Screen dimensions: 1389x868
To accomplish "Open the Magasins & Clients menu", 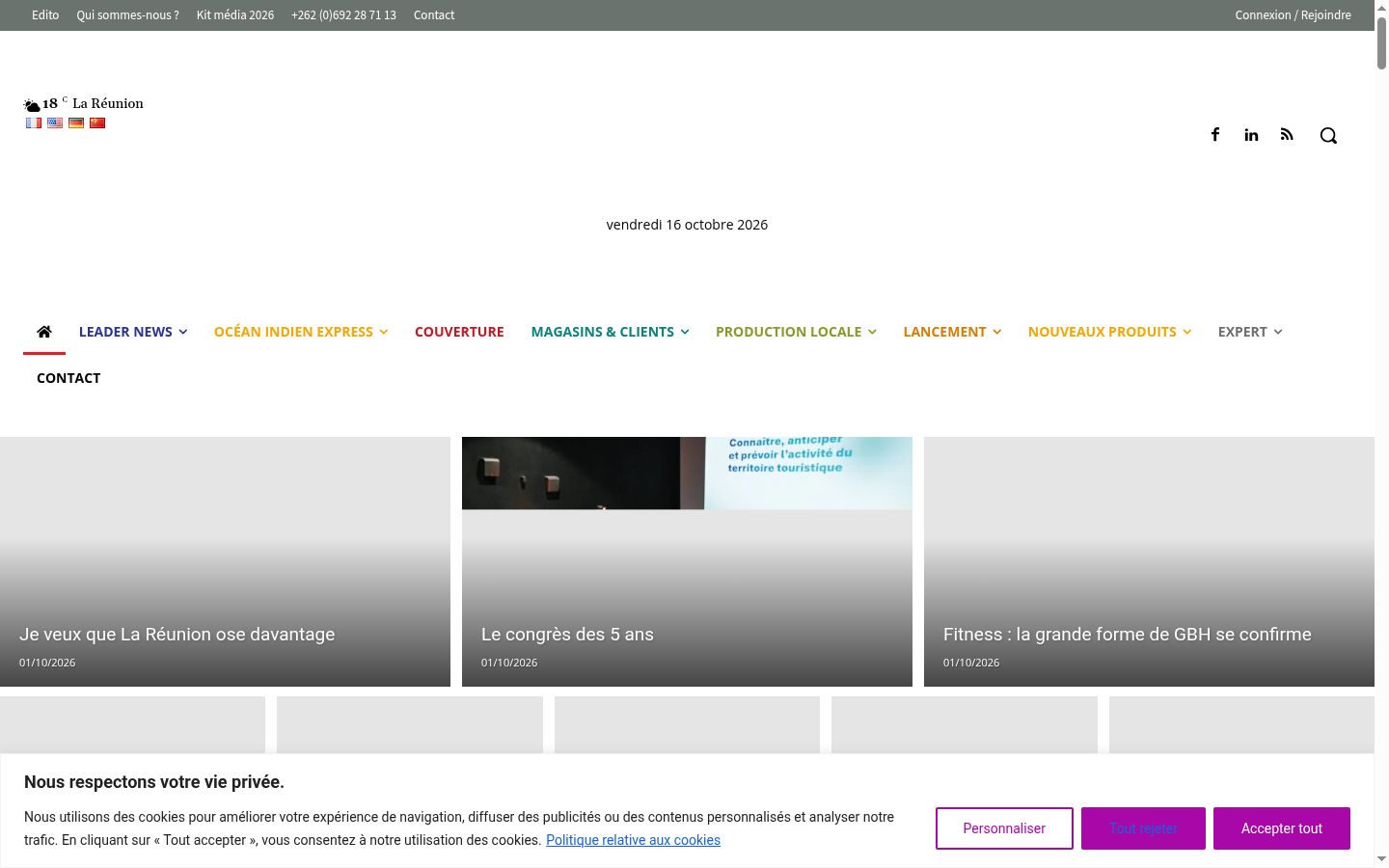I will [610, 332].
